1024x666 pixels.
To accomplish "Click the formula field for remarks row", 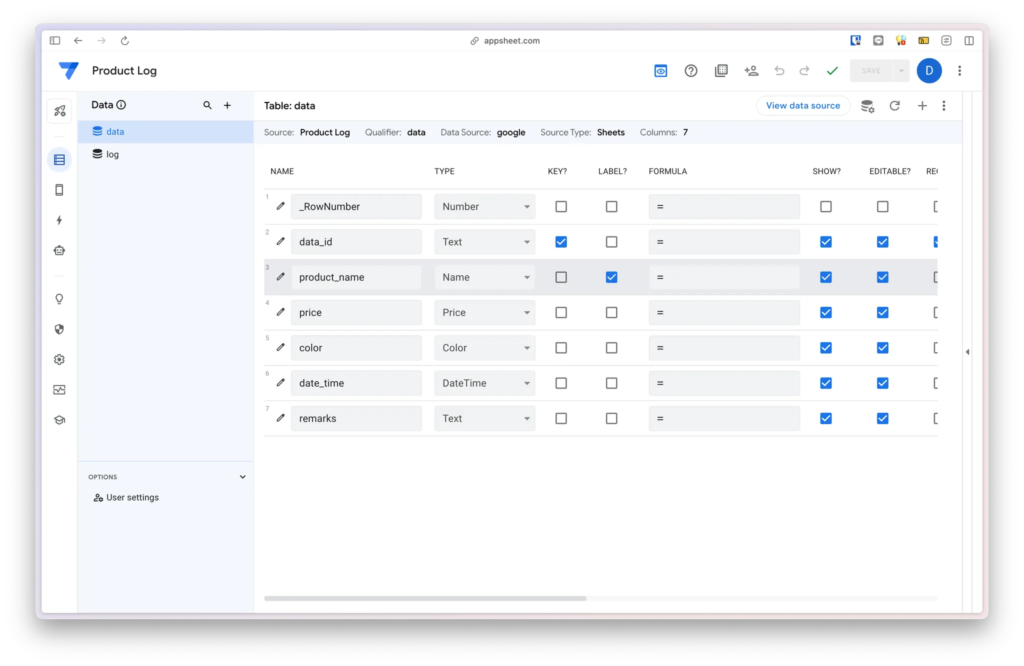I will [x=724, y=418].
